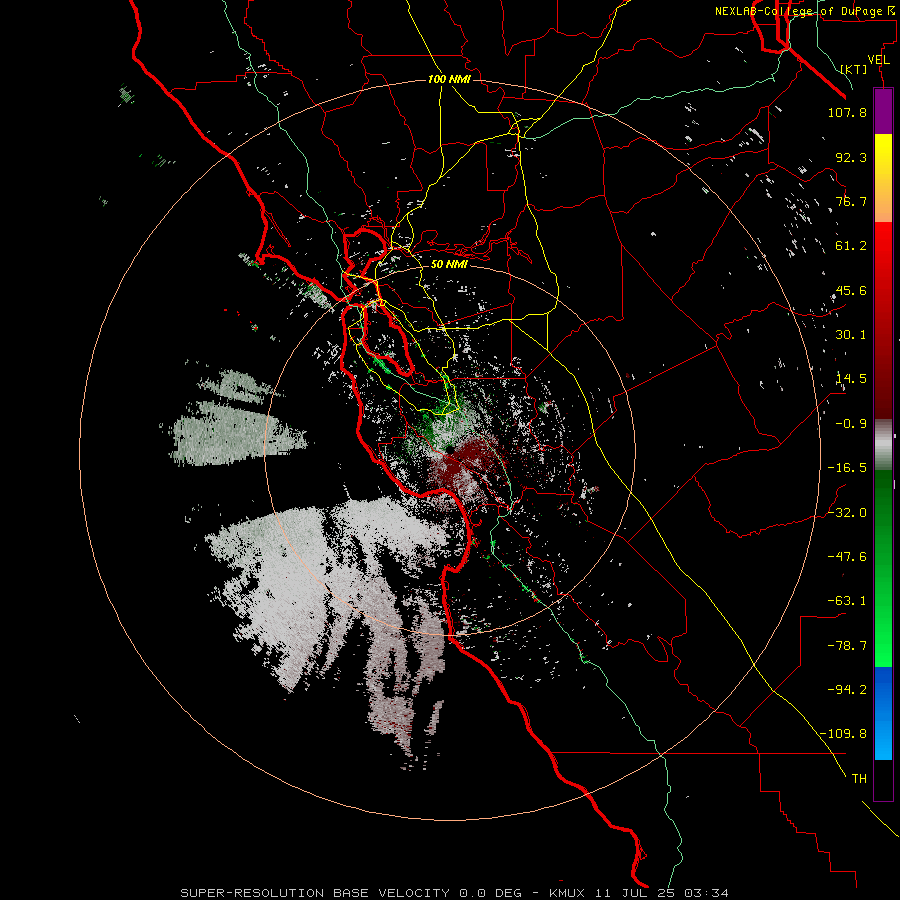This screenshot has height=900, width=900.
Task: Select the -16.5 value on velocity scale
Action: 847,468
